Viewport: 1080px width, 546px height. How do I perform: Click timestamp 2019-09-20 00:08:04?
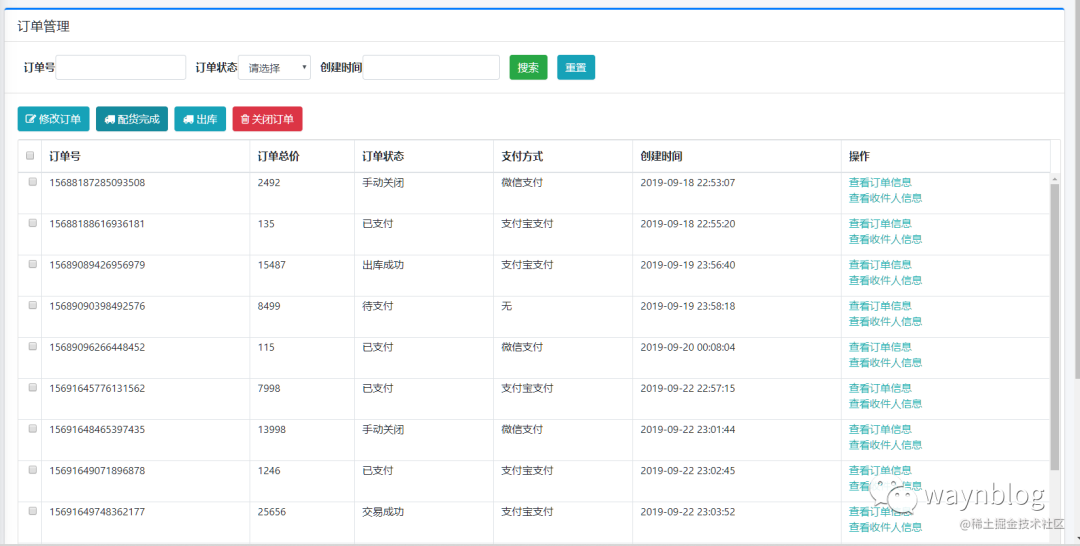point(687,347)
